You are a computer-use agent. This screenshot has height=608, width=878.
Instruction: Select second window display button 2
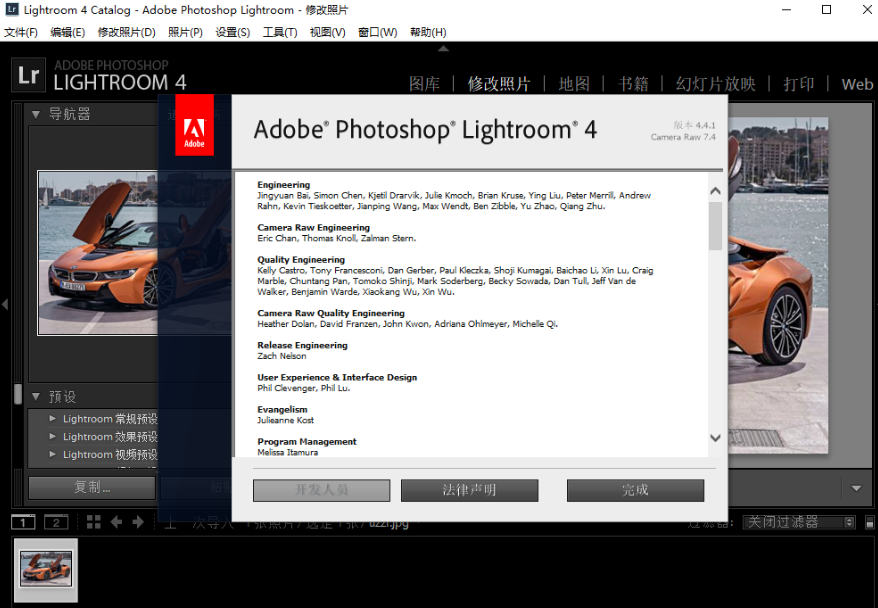56,522
